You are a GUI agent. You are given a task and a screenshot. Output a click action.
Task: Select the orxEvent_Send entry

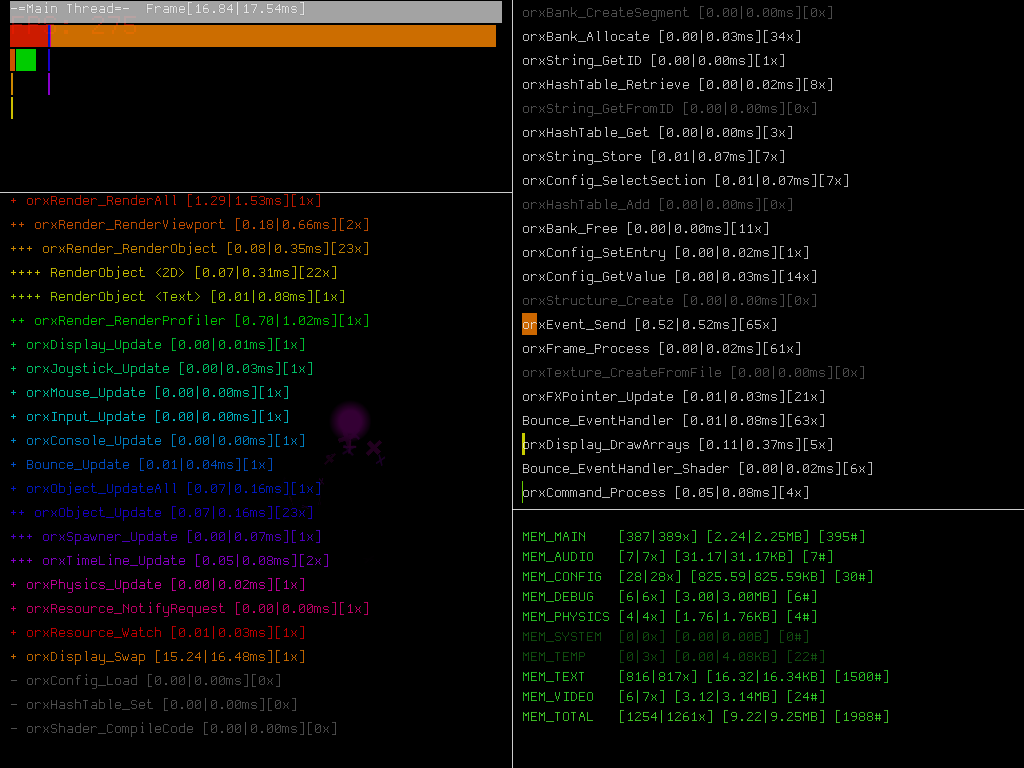(650, 325)
